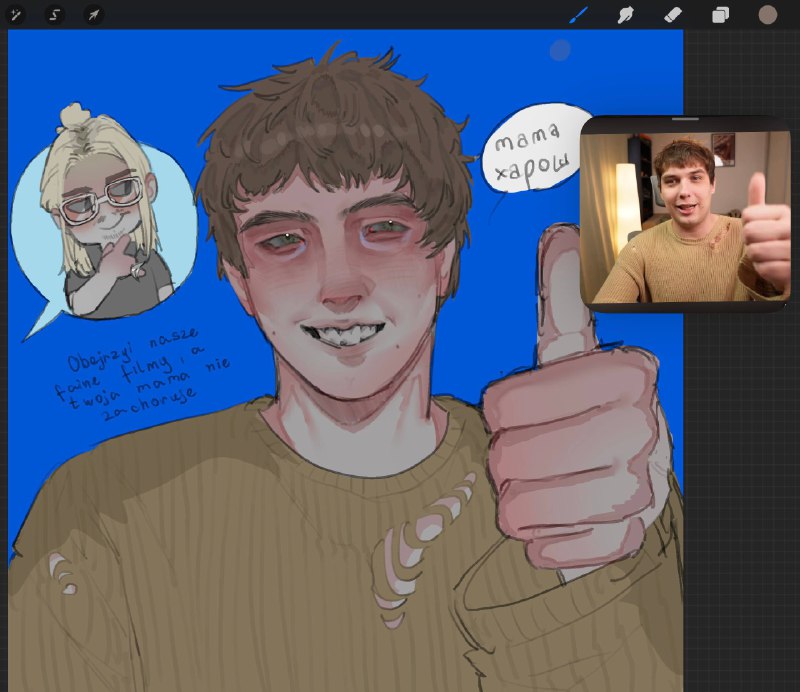Open the active color circle picker

pos(768,15)
